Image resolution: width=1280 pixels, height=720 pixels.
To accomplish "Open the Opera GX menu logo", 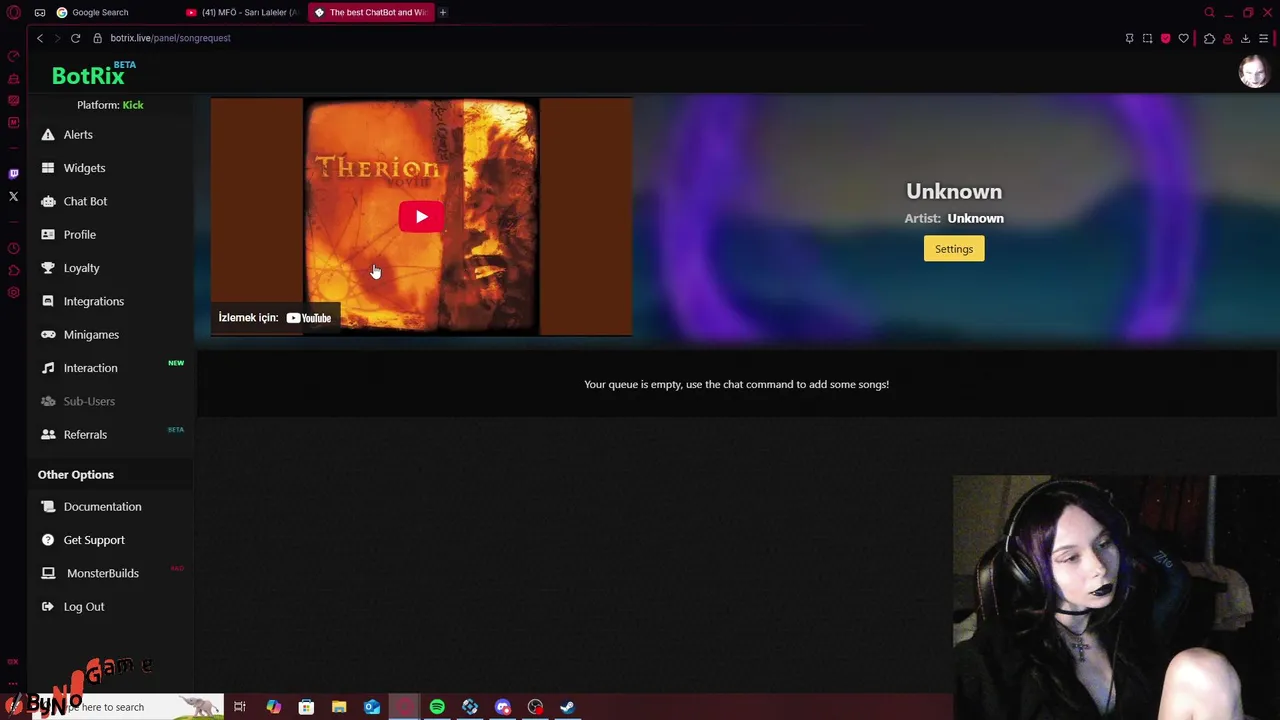I will coord(13,12).
